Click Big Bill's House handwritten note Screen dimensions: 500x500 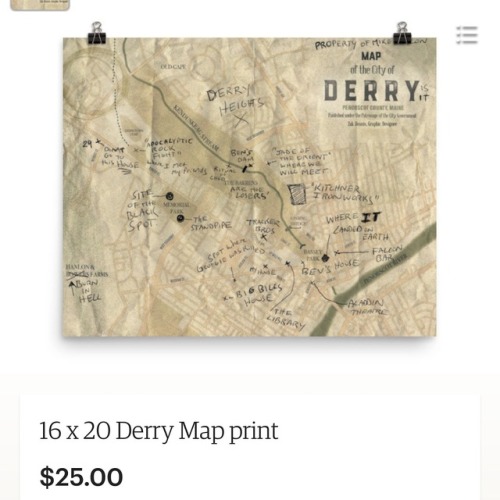click(256, 295)
